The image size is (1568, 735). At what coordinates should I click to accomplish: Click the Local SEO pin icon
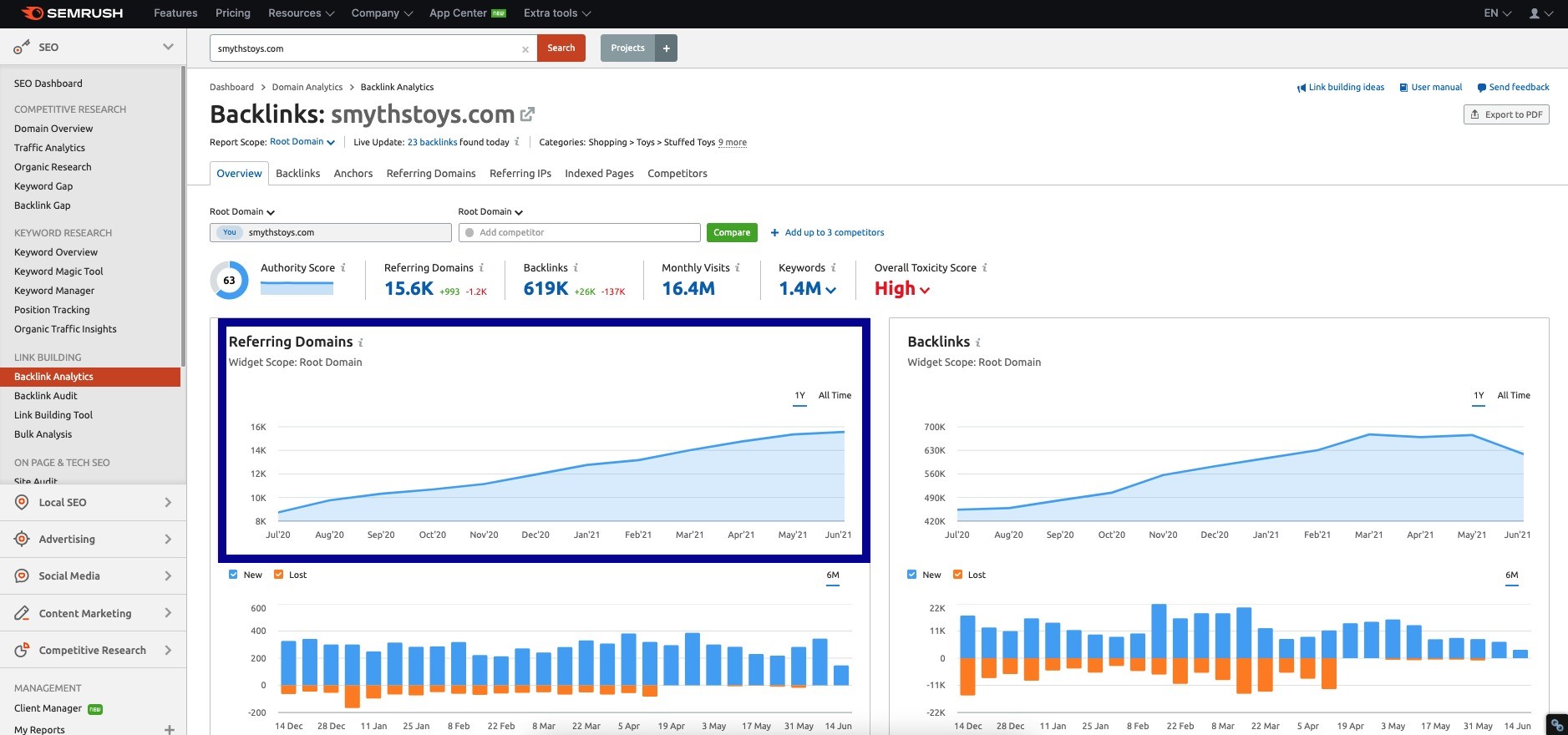tap(22, 502)
